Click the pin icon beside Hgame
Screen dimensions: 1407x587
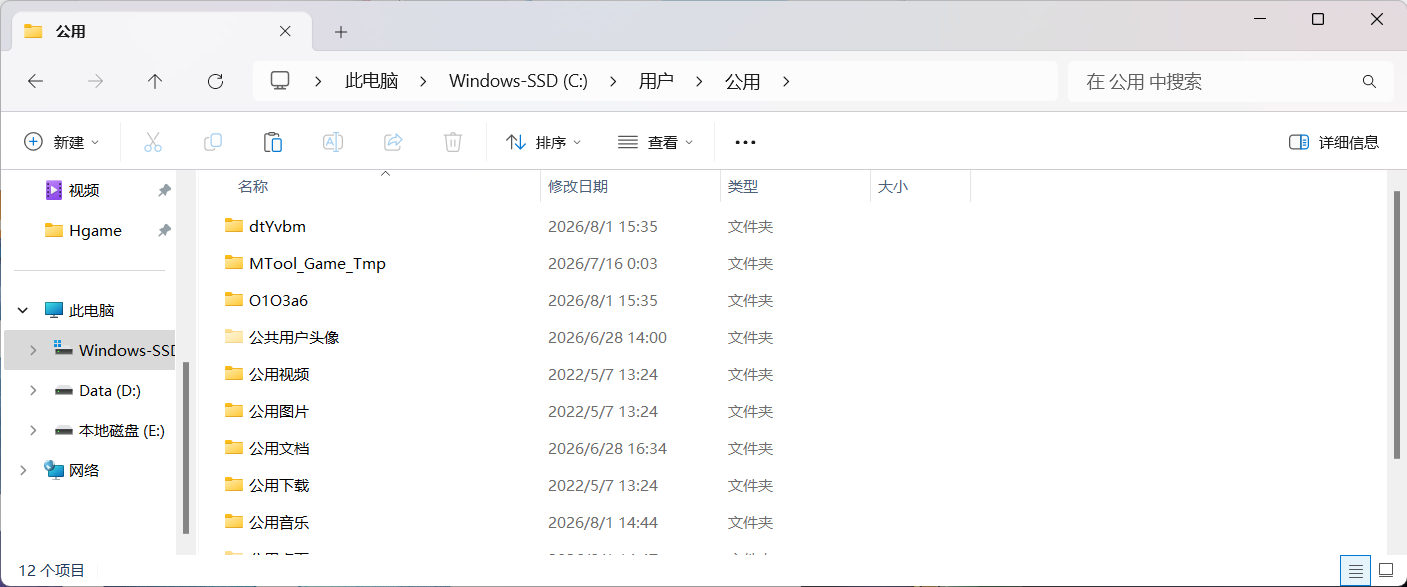coord(164,230)
